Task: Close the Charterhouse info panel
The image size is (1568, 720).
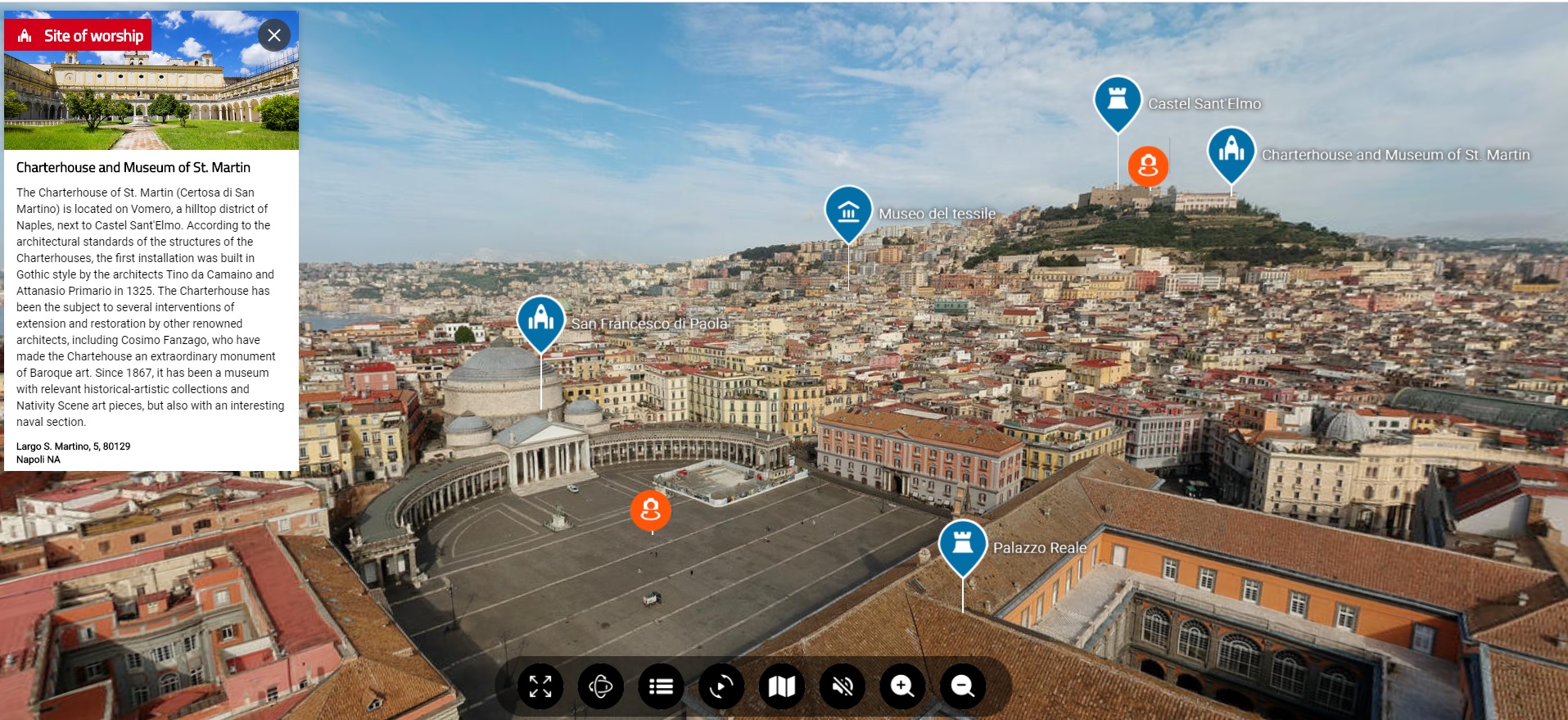Action: [274, 35]
